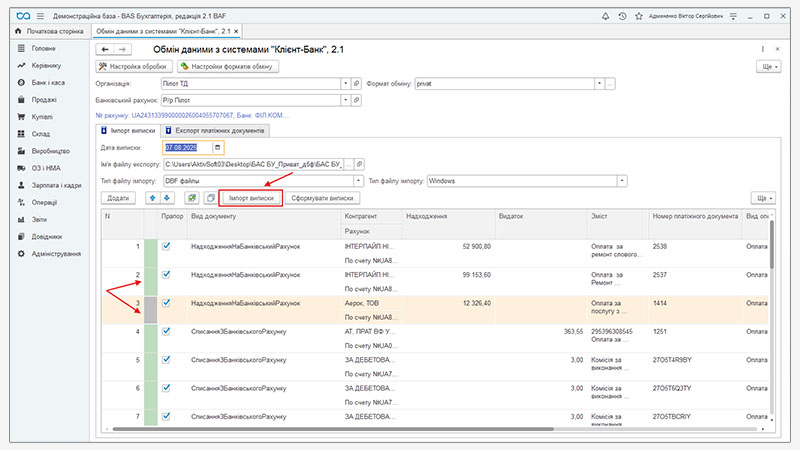Switch to Експорт платіжних документів tab

(x=209, y=131)
